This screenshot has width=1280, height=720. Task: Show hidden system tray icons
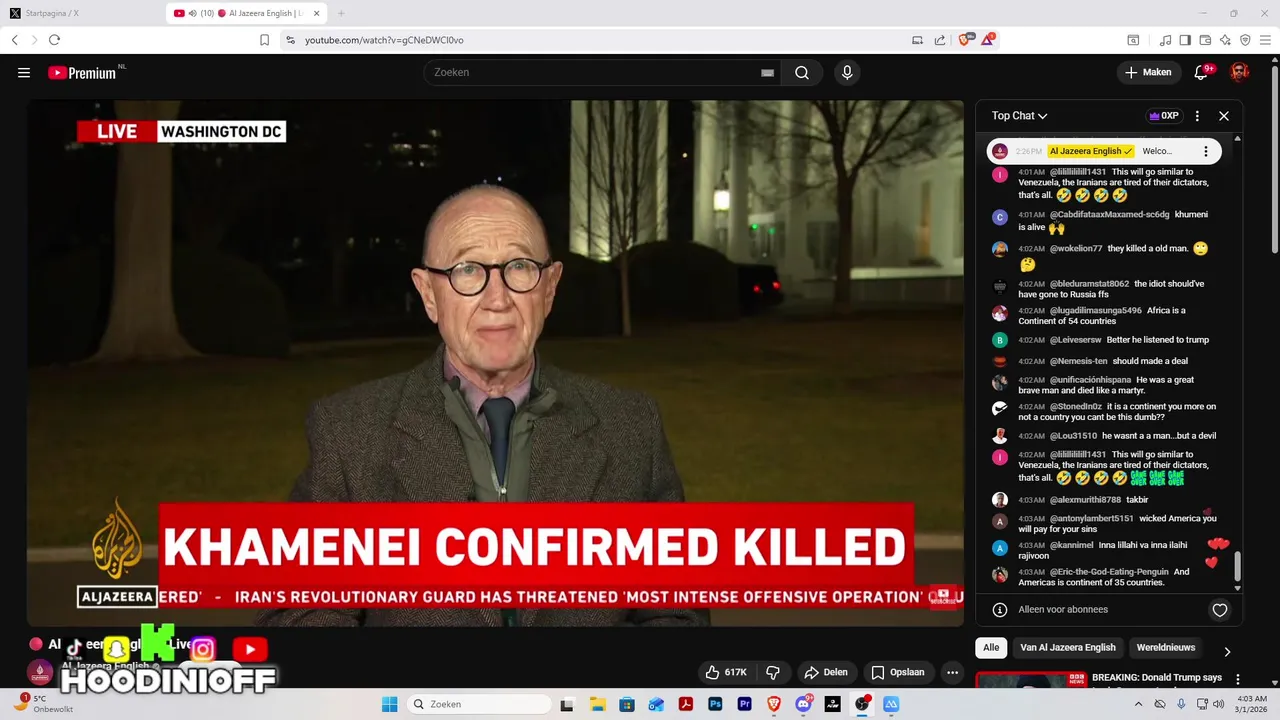pyautogui.click(x=1138, y=704)
